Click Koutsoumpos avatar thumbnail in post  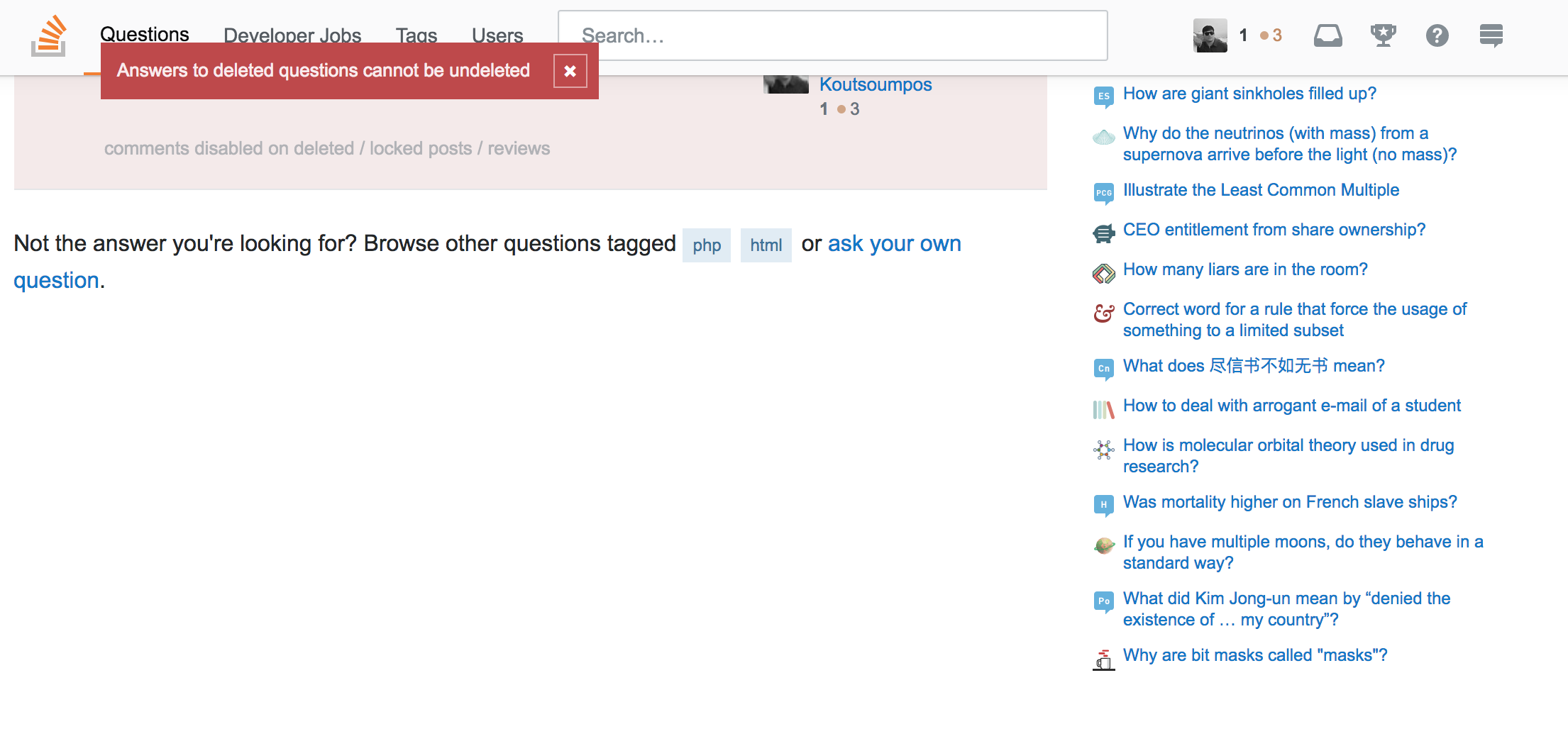[786, 84]
